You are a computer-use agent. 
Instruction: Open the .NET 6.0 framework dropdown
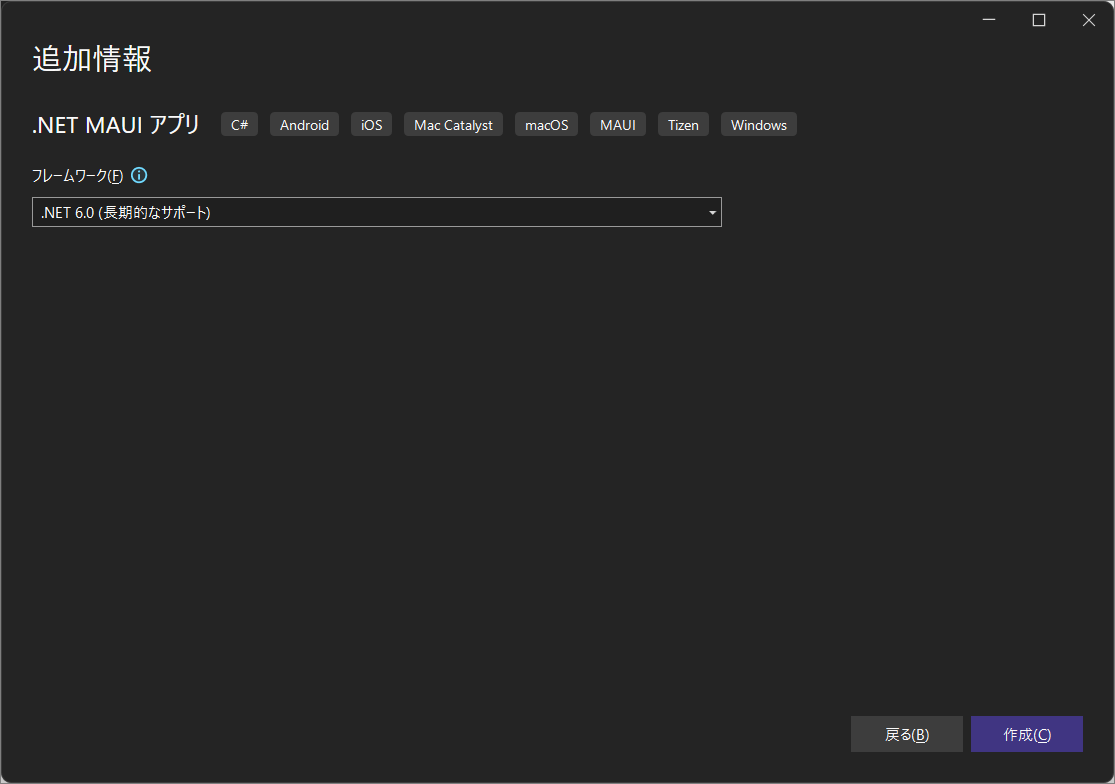click(377, 213)
